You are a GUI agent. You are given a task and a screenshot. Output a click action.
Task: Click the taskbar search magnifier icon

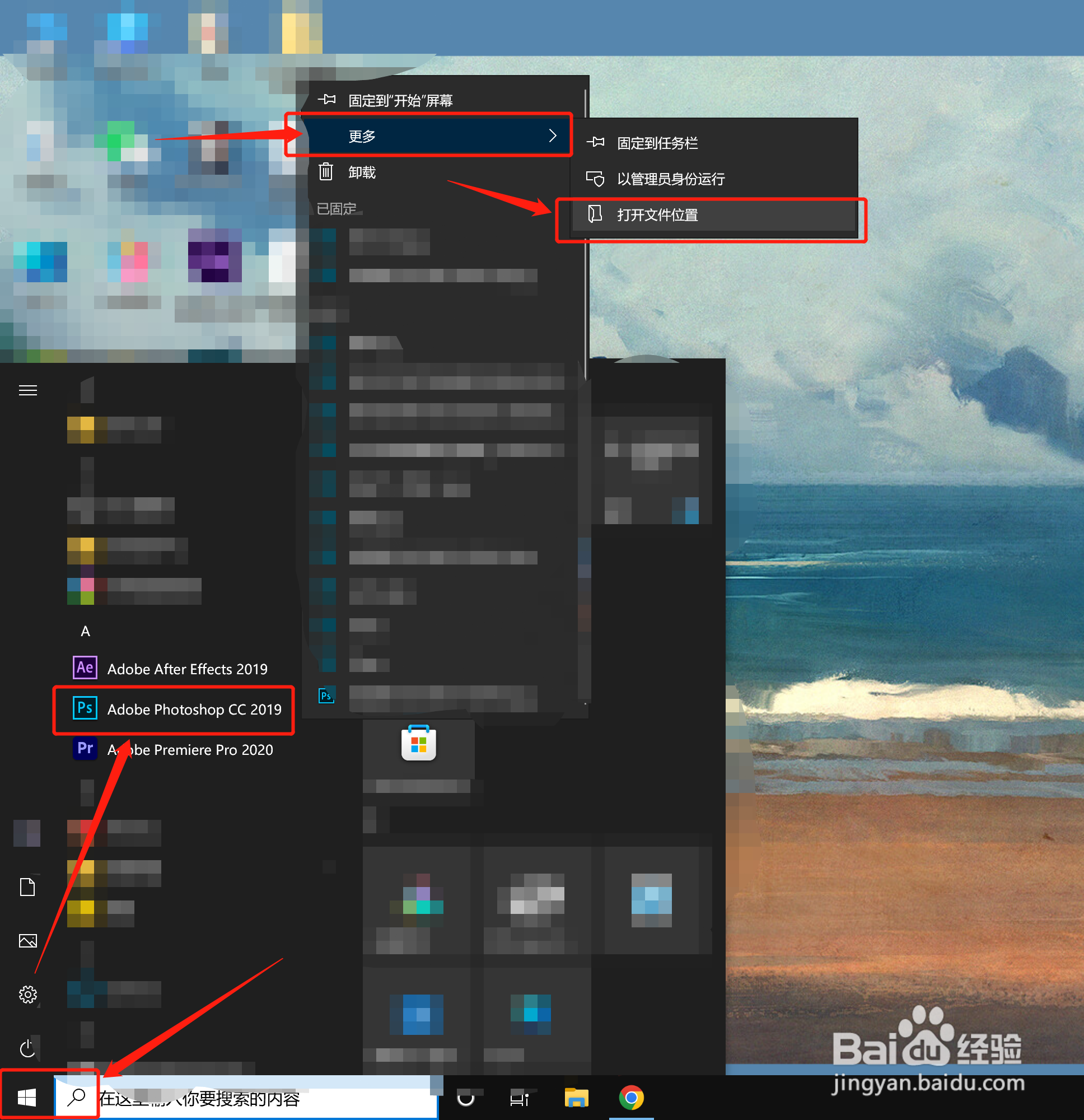point(76,1097)
